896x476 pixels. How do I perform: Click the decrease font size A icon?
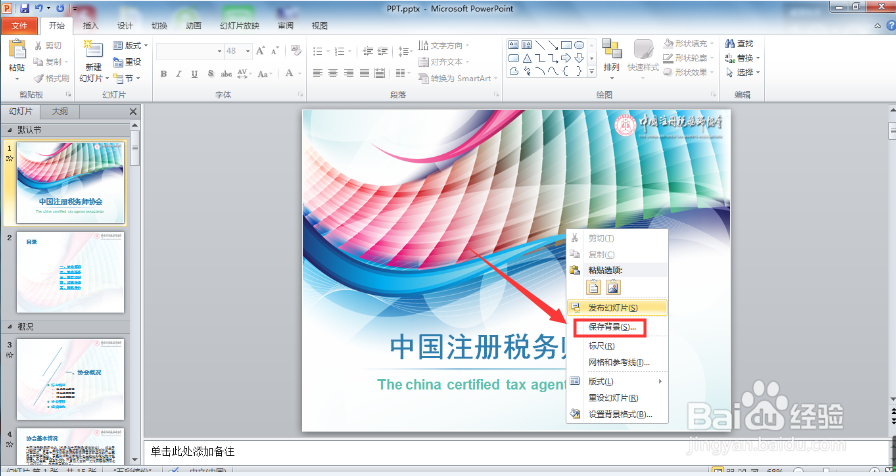pyautogui.click(x=274, y=51)
